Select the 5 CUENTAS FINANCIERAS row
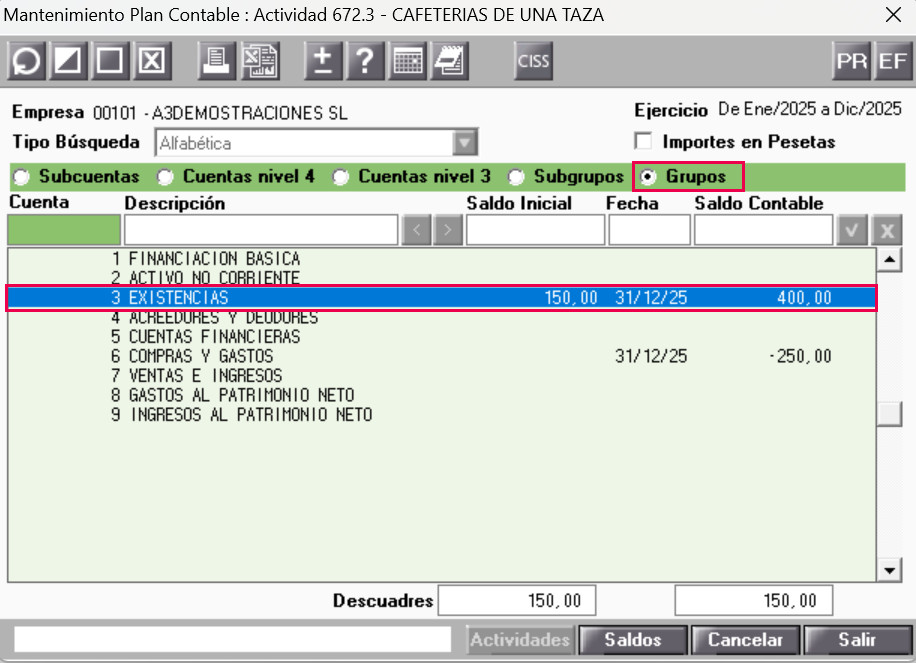 click(442, 336)
